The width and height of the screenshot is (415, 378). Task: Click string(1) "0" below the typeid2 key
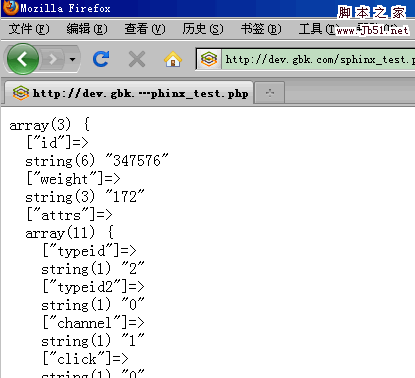[93, 305]
